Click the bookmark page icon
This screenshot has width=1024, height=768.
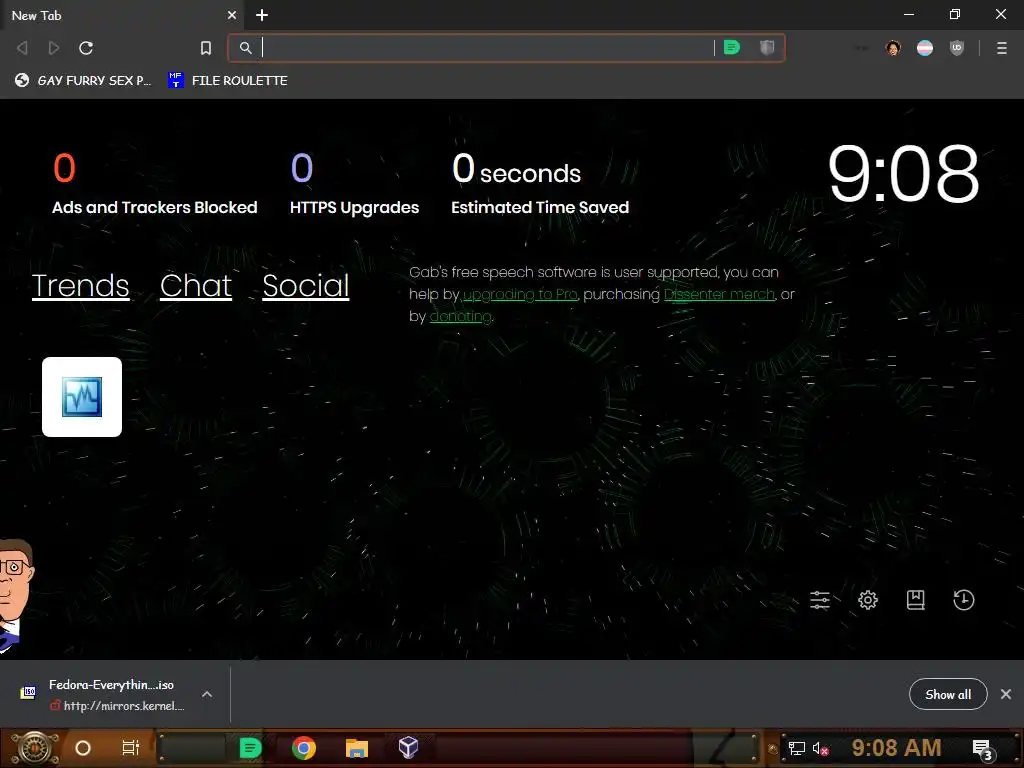[x=206, y=48]
